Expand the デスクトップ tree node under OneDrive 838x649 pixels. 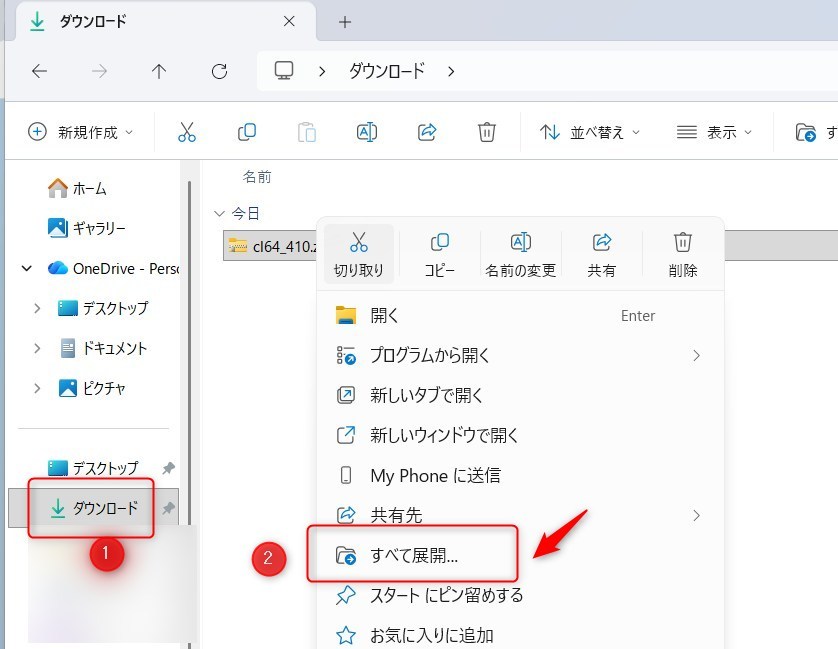(37, 308)
